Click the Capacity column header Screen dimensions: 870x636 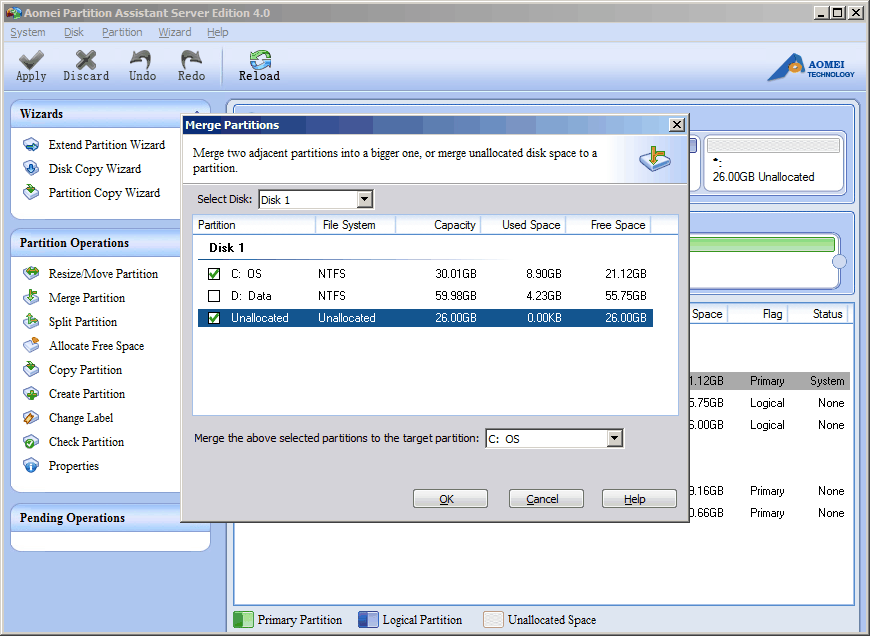point(438,225)
